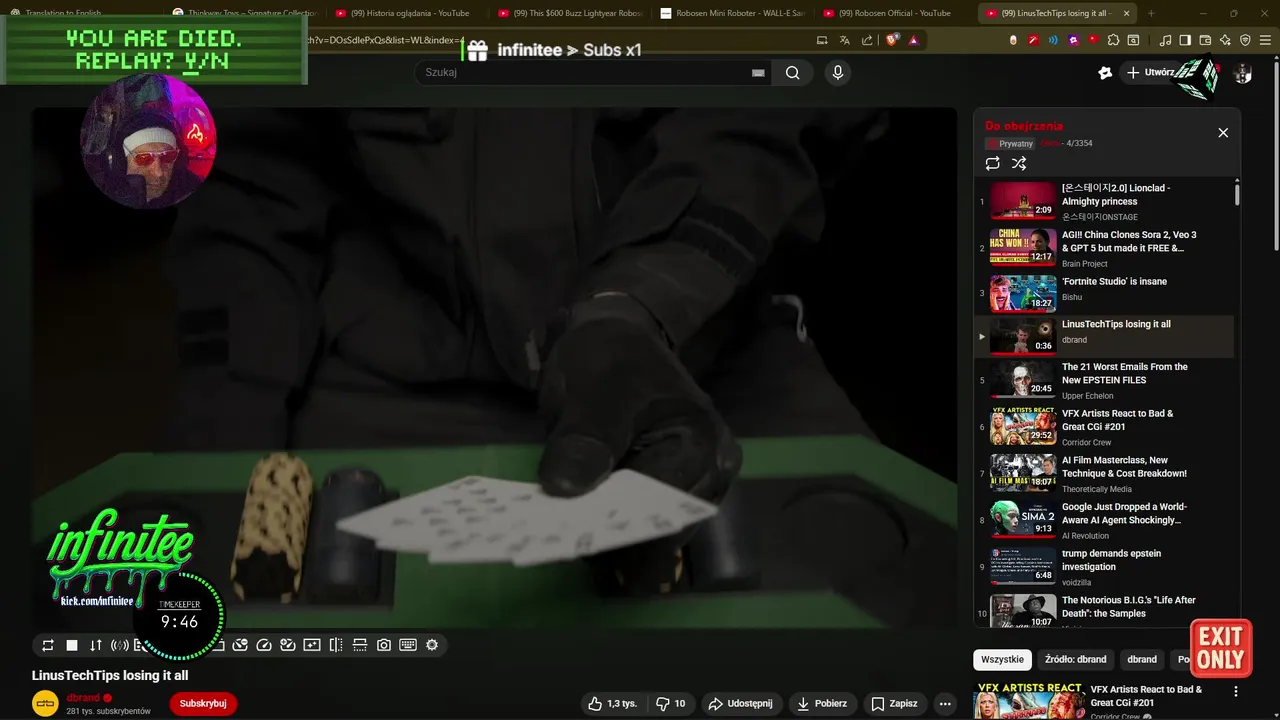The width and height of the screenshot is (1280, 720).
Task: Play Lionclad - Almighty princess playlist item
Action: tap(1104, 201)
